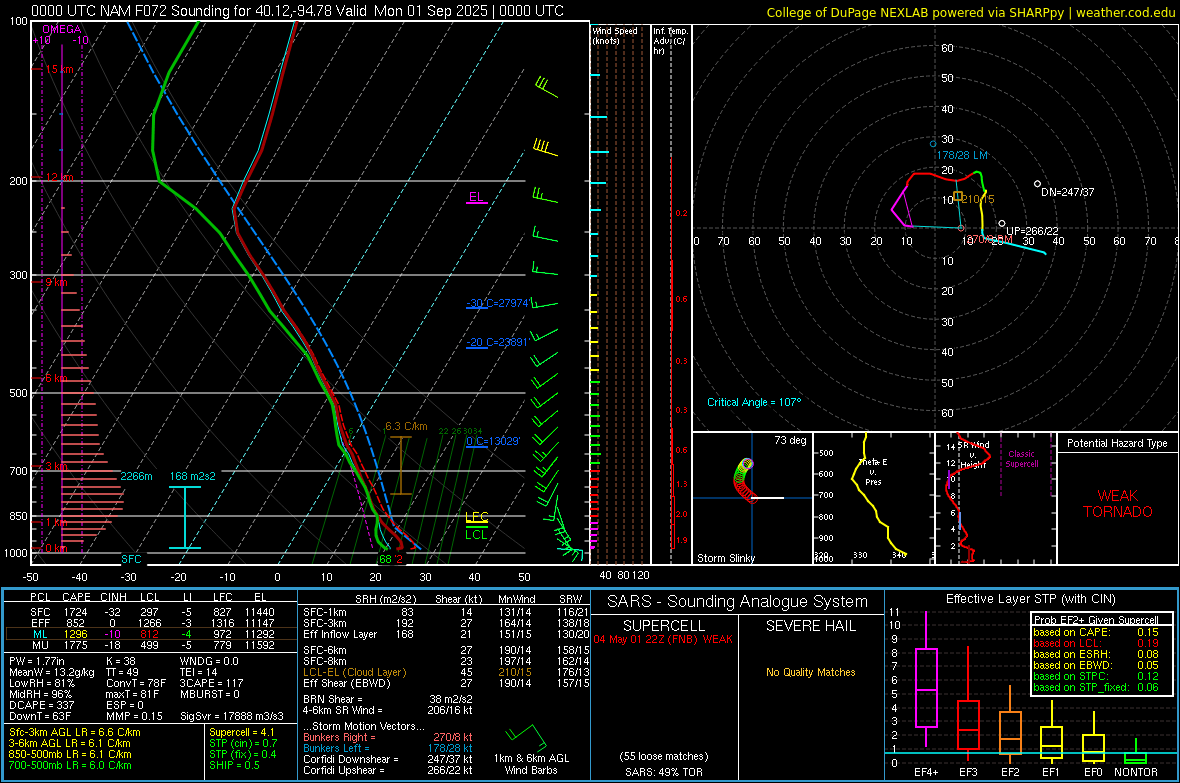
Task: Click the Bunkers Left = 178/28 kt line
Action: tap(388, 748)
